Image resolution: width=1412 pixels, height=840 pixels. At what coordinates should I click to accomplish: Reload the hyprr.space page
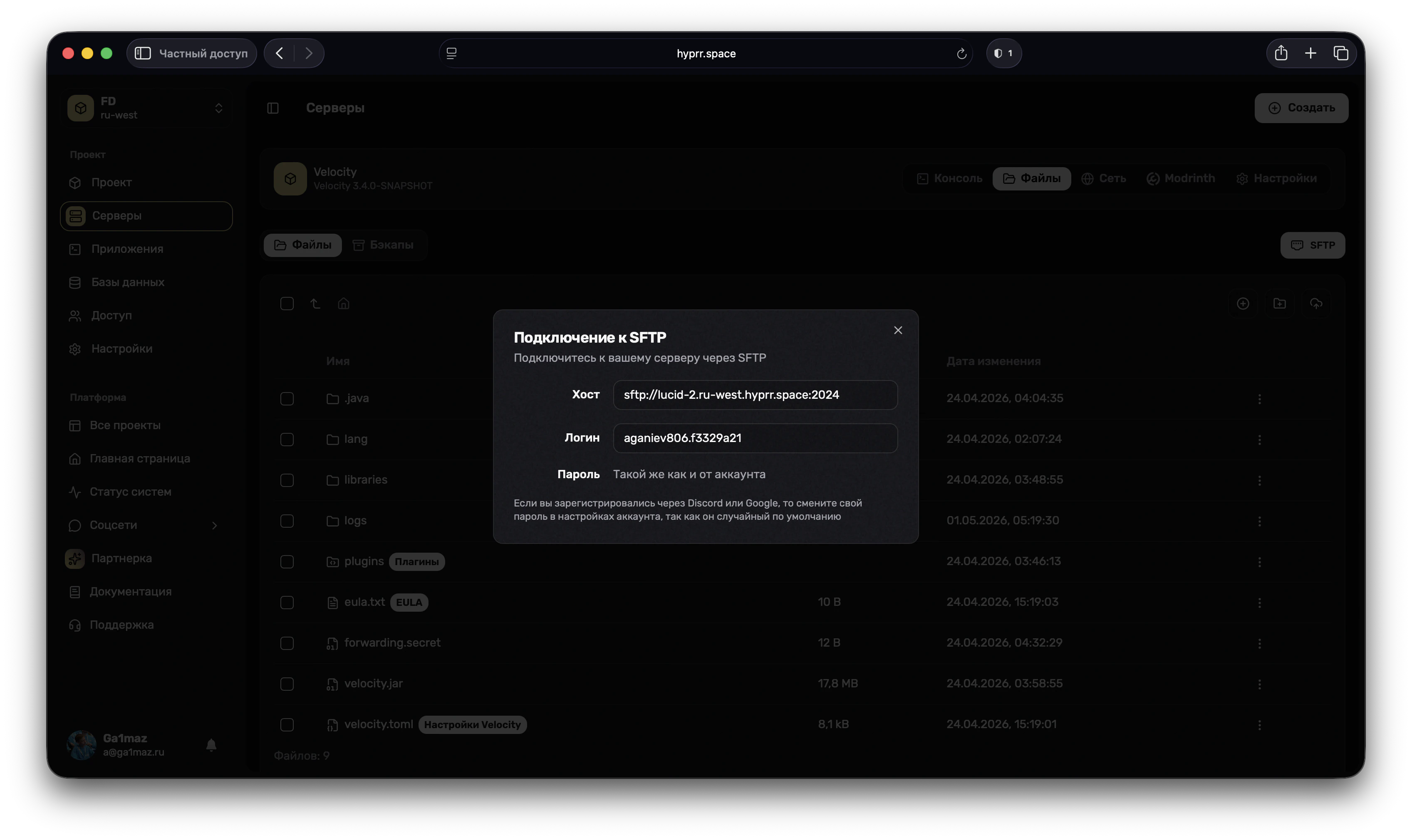pyautogui.click(x=961, y=53)
